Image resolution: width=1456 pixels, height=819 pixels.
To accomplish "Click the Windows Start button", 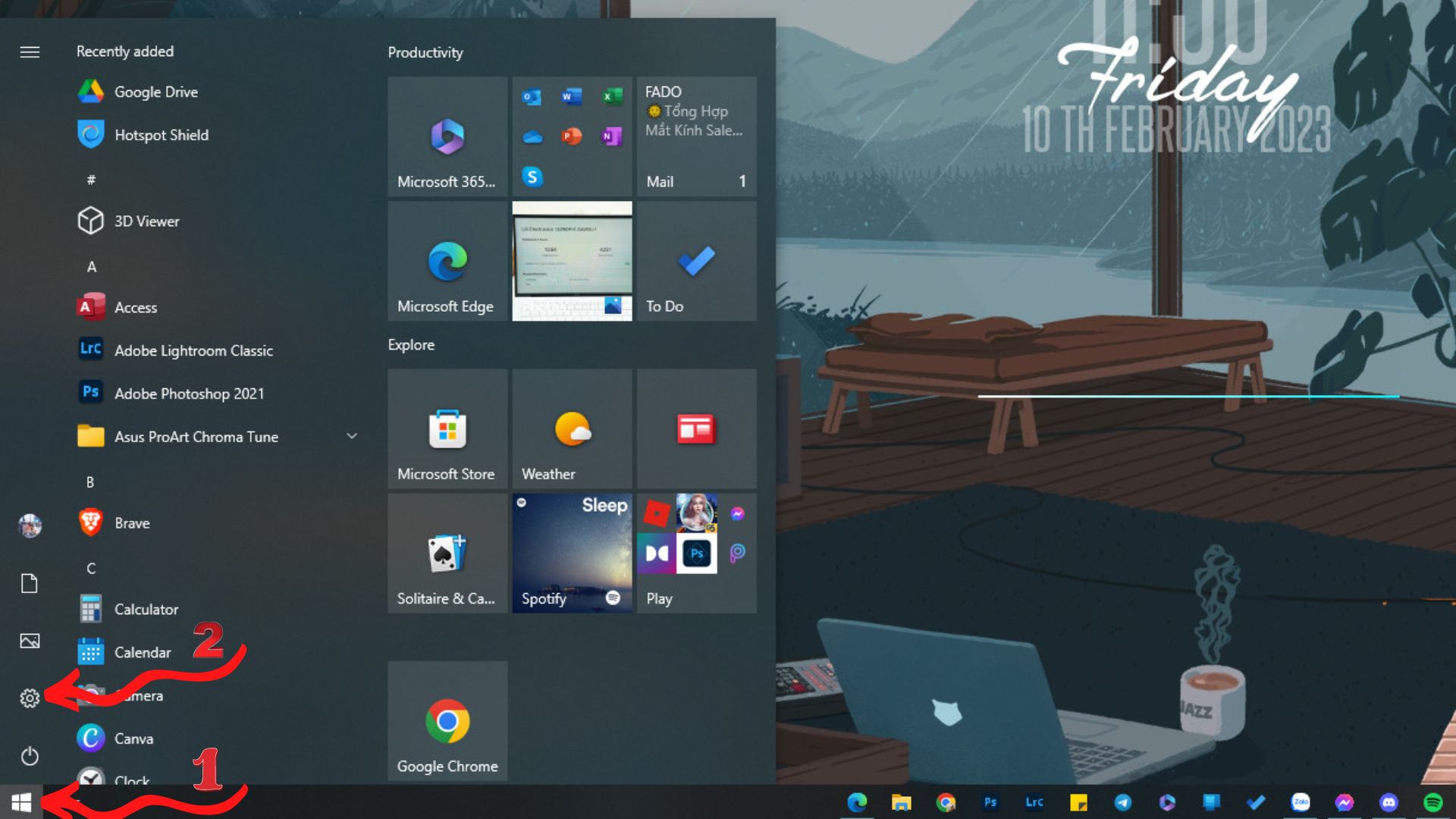I will coord(21,802).
